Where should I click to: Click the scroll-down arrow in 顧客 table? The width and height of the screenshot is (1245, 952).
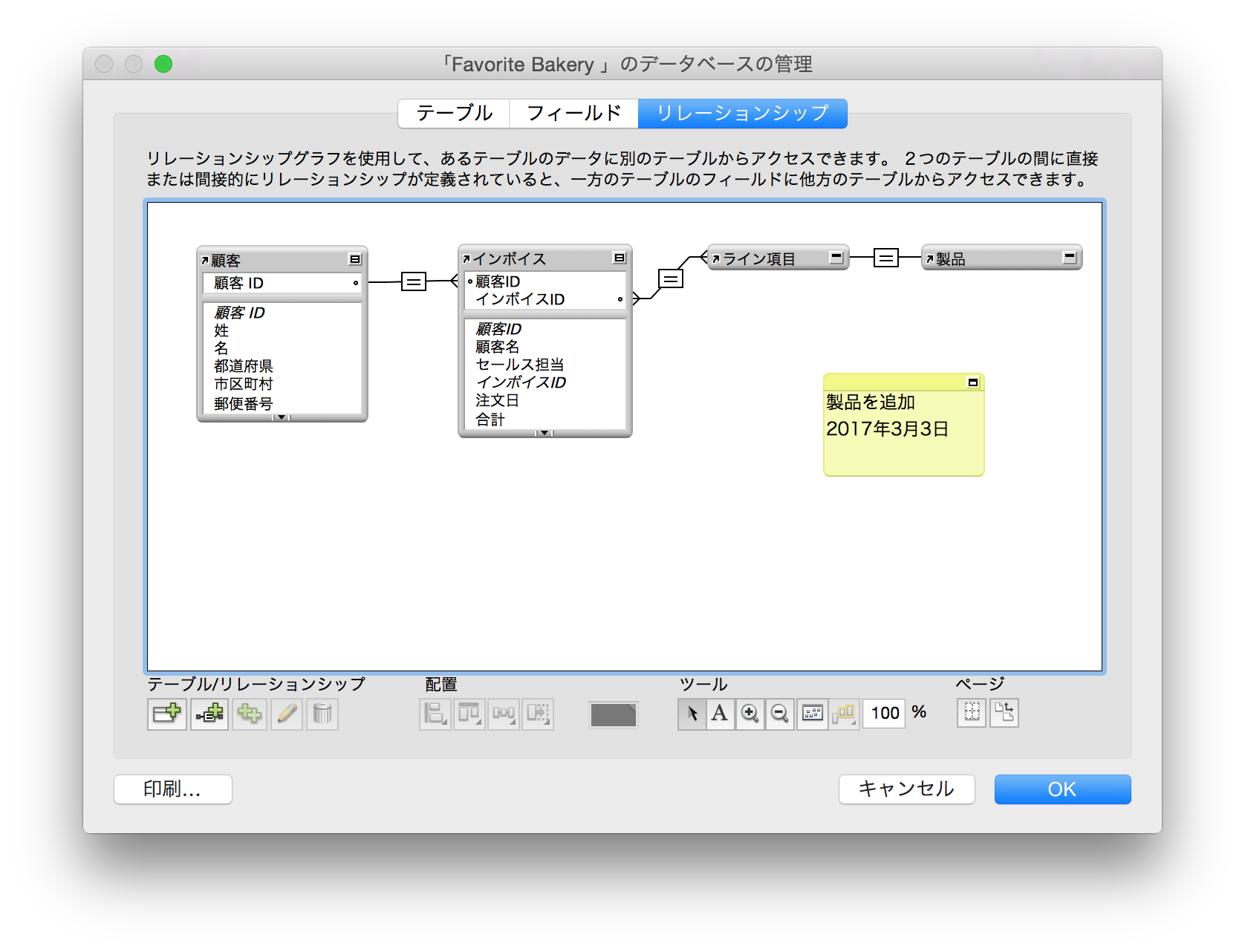click(282, 417)
